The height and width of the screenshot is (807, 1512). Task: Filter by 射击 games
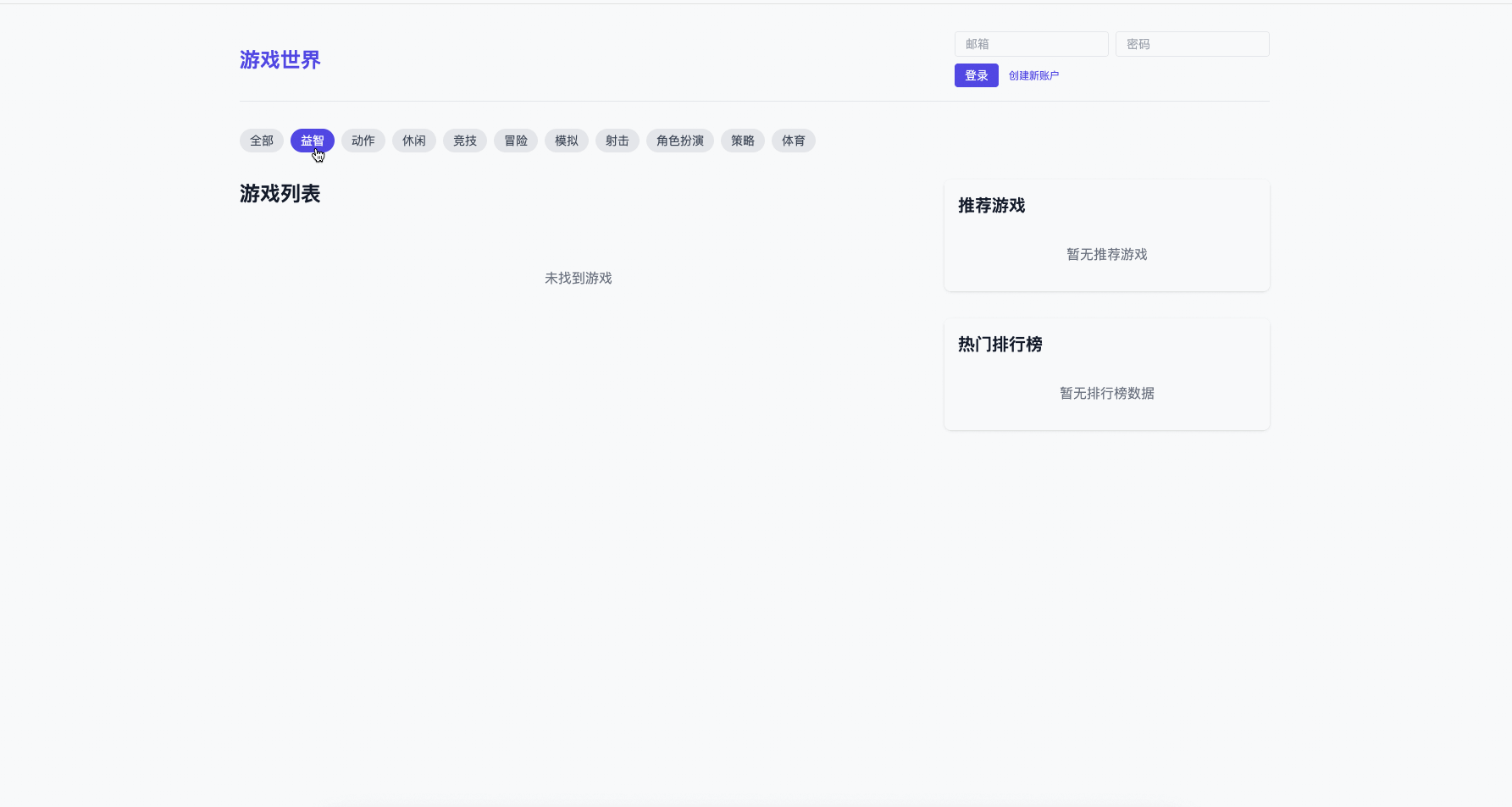point(617,141)
